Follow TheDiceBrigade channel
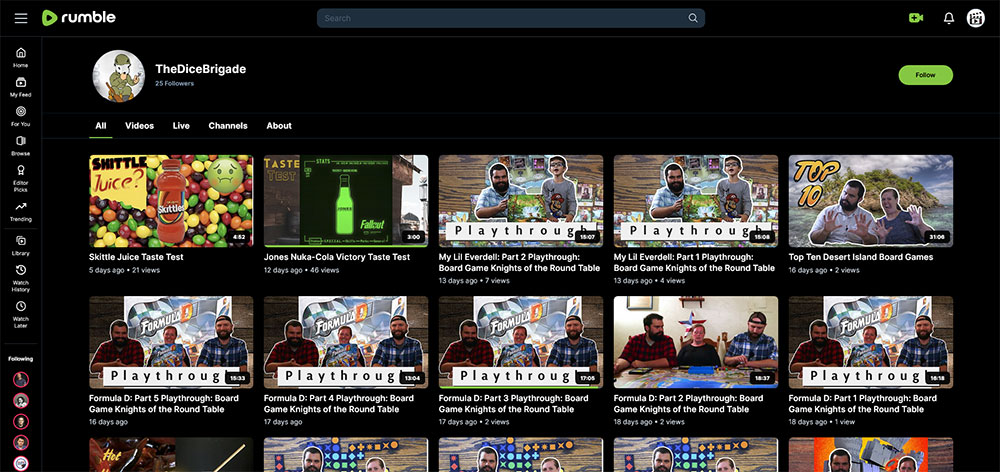 click(x=925, y=75)
